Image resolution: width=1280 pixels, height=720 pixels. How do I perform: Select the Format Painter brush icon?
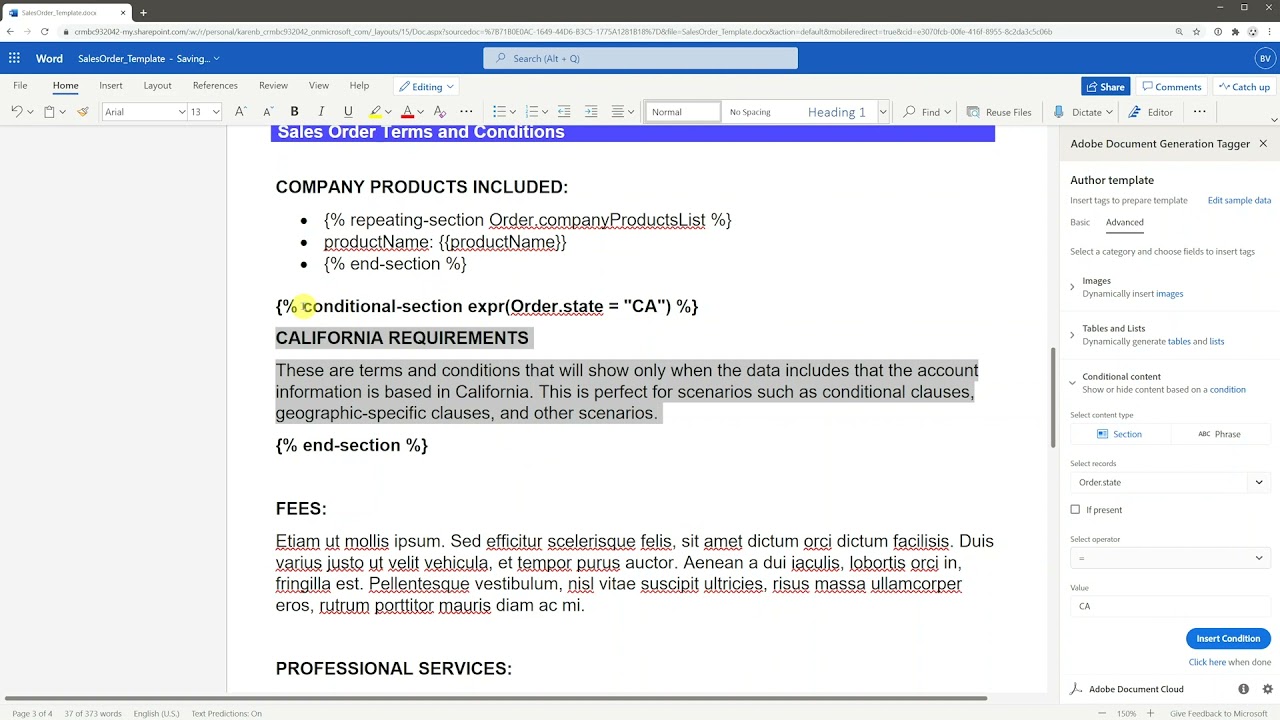(x=82, y=112)
